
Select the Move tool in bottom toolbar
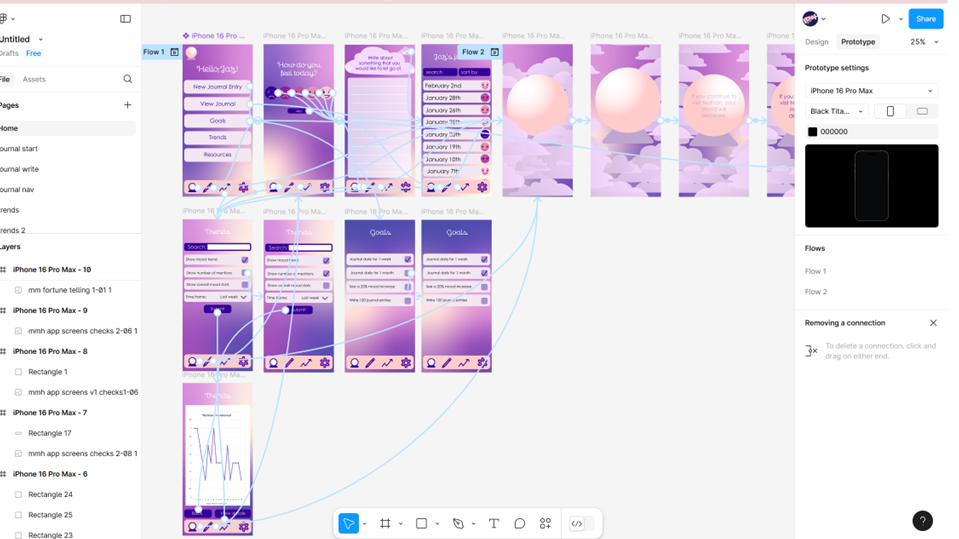(348, 524)
